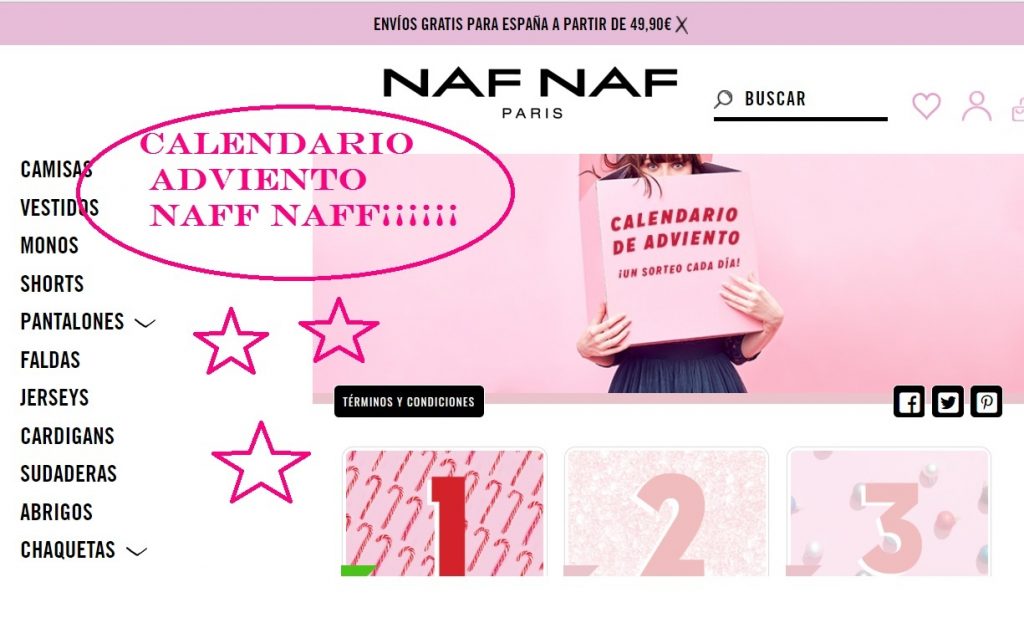Open the shopping bag icon

click(x=1017, y=109)
